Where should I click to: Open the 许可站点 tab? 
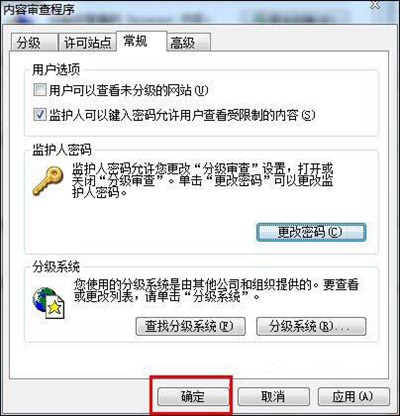(x=87, y=43)
